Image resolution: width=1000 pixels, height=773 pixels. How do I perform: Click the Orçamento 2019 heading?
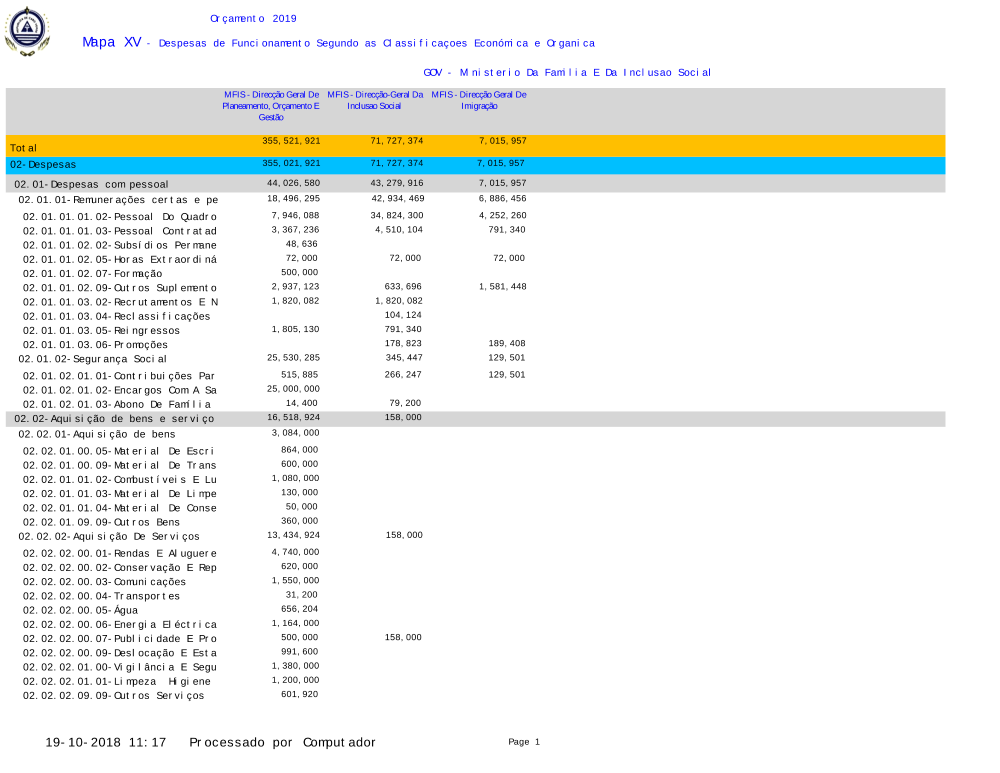(x=253, y=19)
